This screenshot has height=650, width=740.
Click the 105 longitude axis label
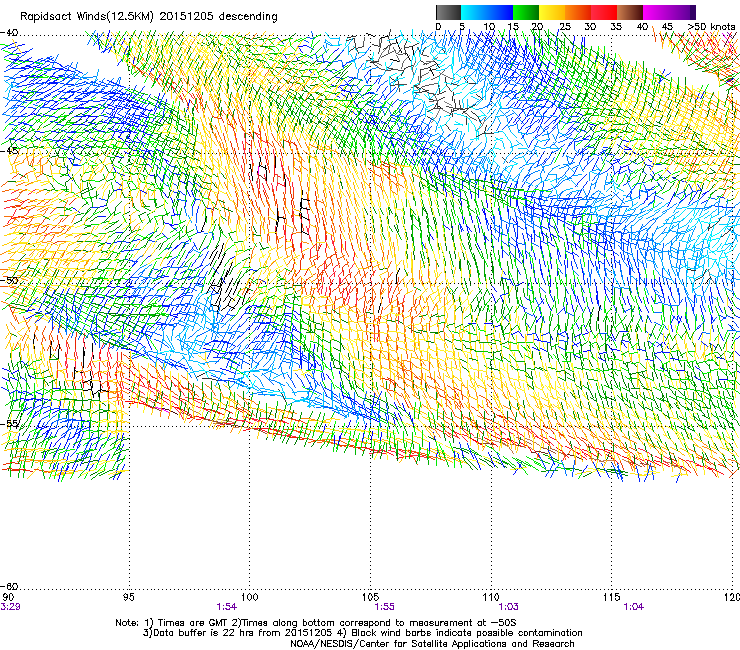point(370,597)
